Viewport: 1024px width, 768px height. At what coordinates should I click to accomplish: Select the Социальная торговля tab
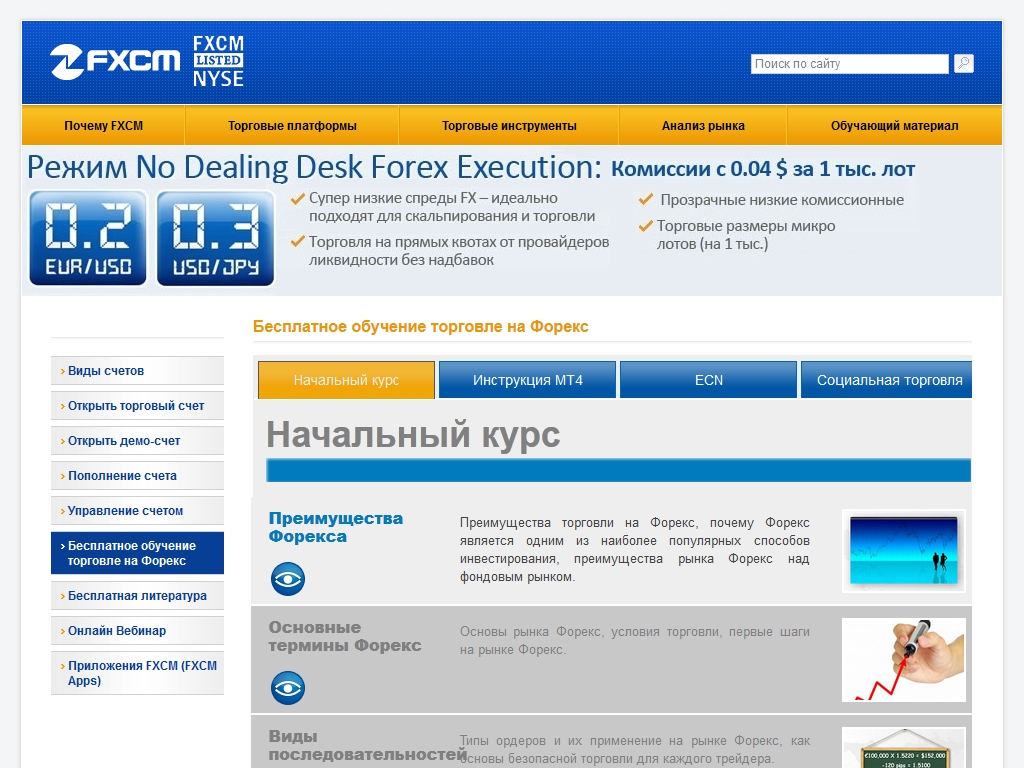coord(888,380)
